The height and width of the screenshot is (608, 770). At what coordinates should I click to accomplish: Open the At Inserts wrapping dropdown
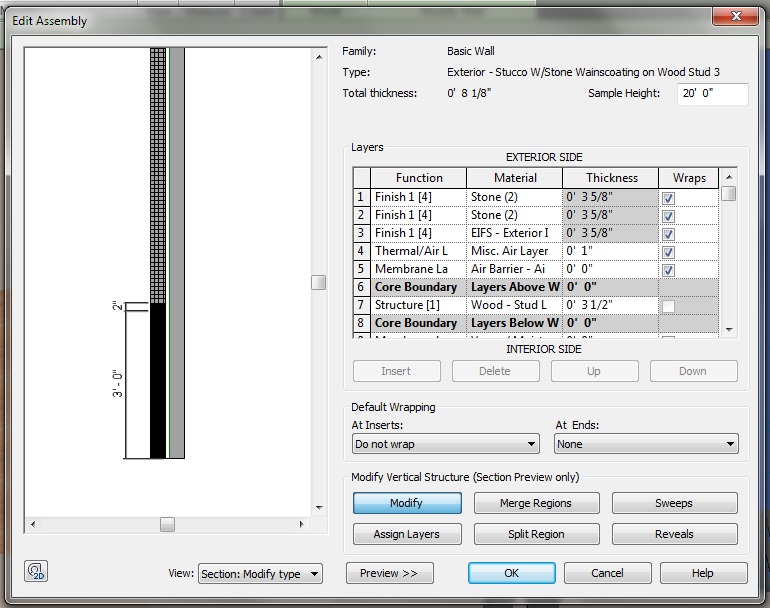(446, 444)
